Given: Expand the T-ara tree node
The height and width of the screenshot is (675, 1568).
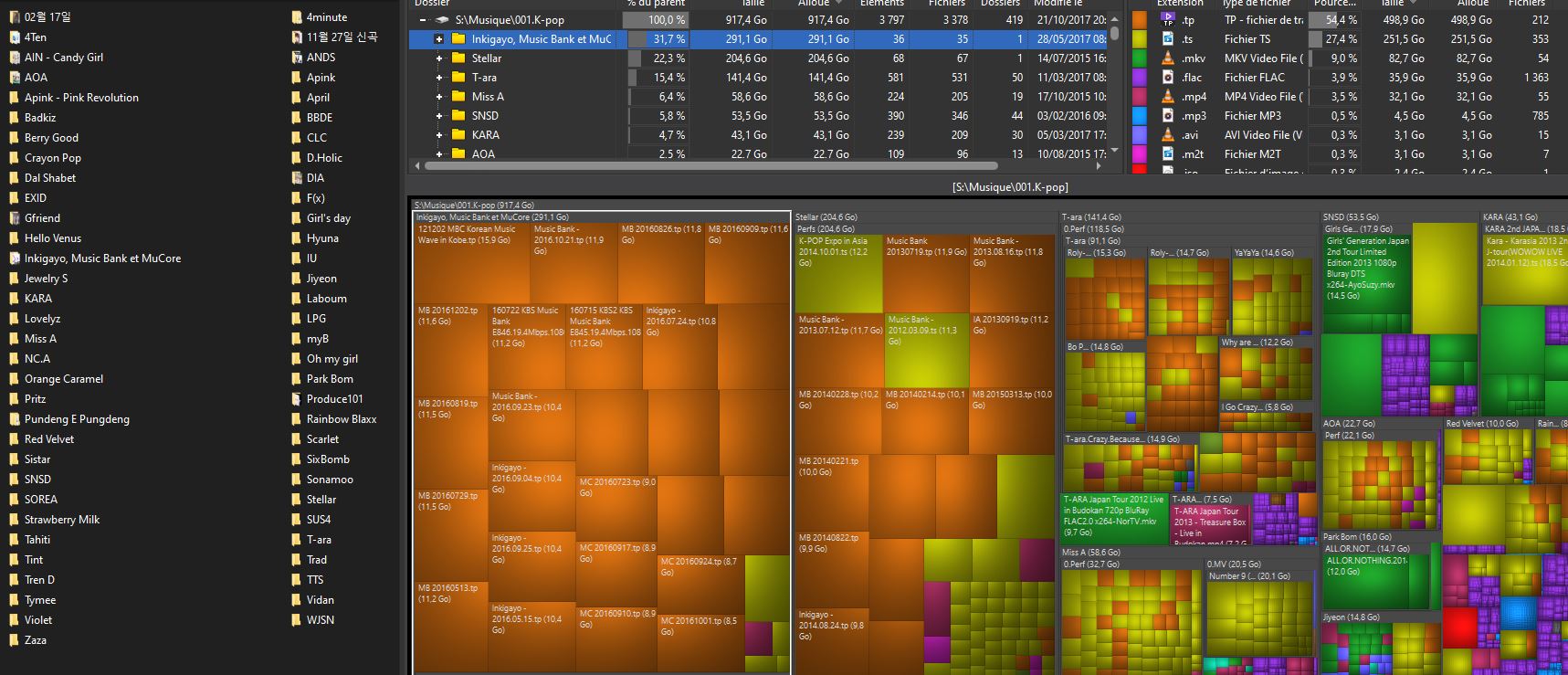Looking at the screenshot, I should [438, 78].
